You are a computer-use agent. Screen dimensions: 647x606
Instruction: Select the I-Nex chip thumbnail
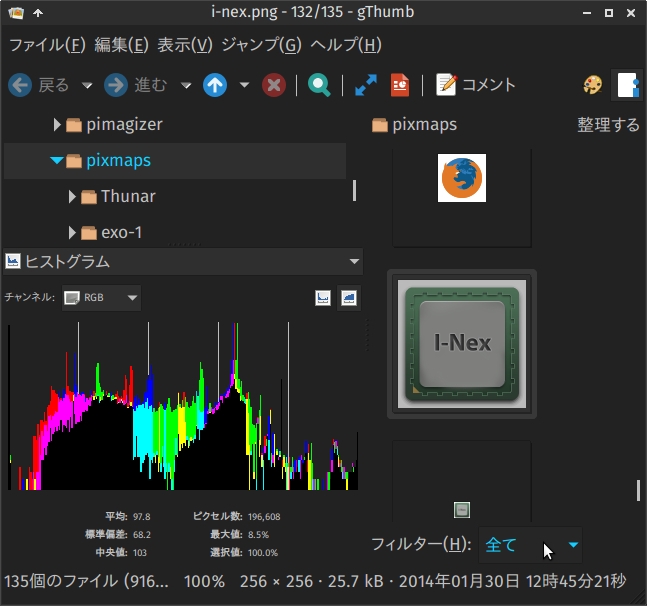(x=462, y=344)
